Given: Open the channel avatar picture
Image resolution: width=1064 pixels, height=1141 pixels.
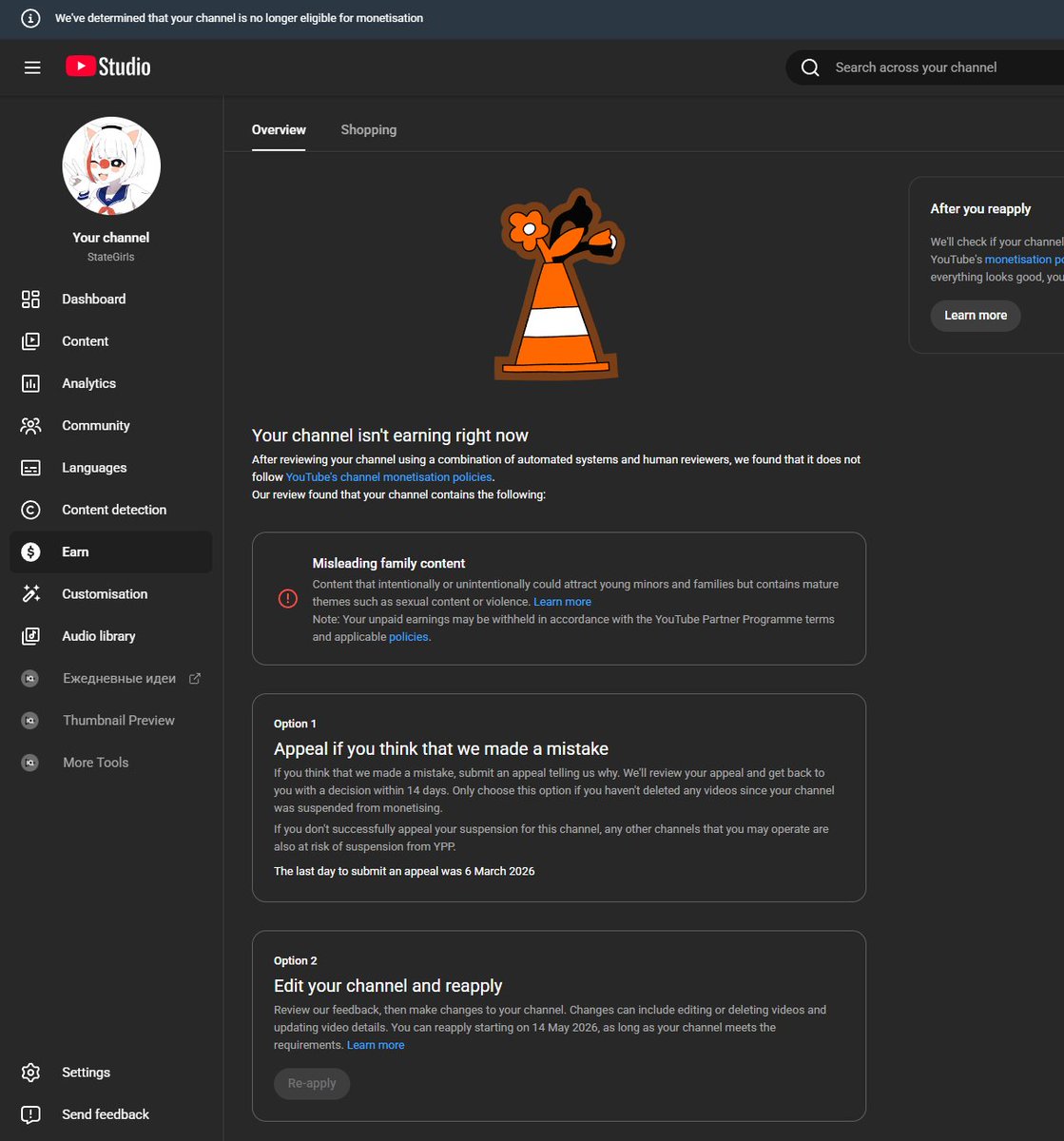Looking at the screenshot, I should [111, 166].
